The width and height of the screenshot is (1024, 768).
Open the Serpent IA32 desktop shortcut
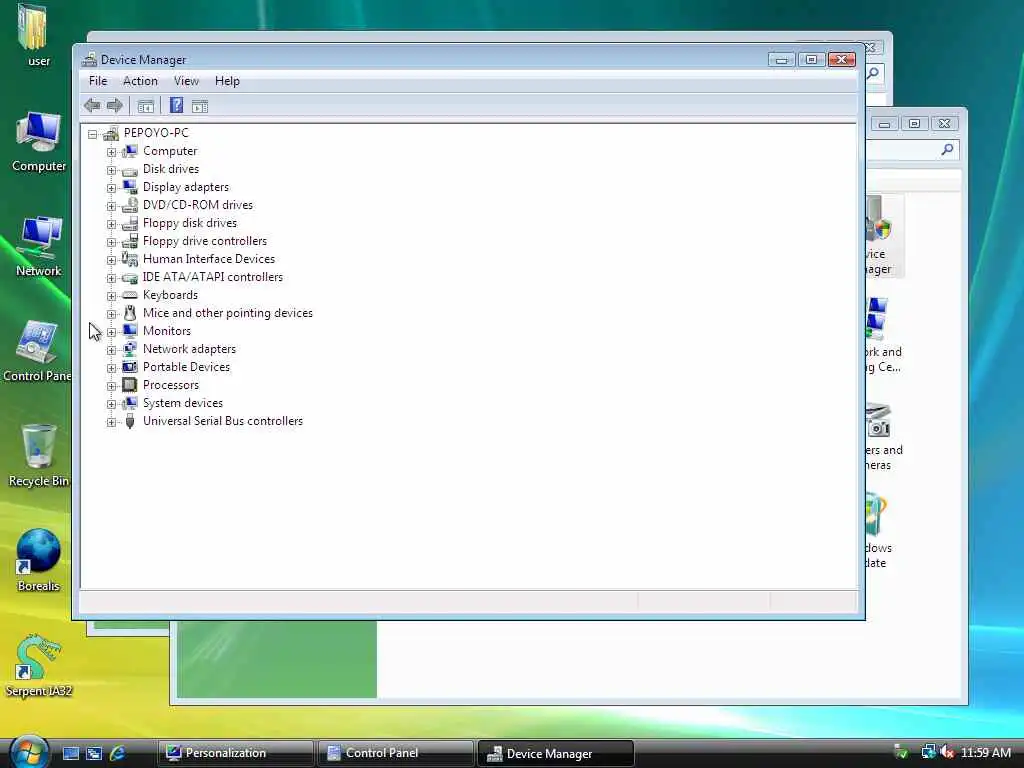39,665
